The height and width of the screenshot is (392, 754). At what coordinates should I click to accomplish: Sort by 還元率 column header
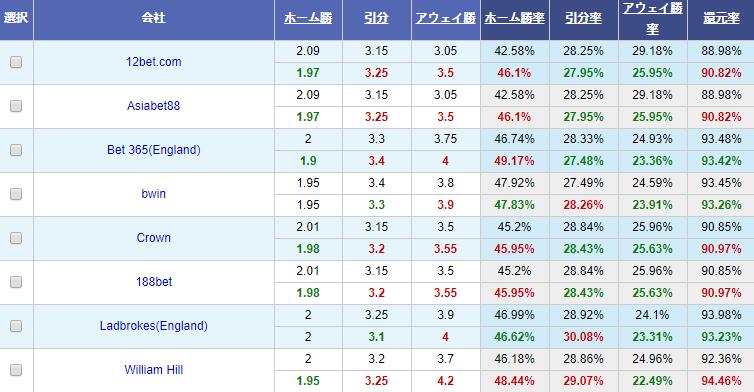(x=721, y=18)
